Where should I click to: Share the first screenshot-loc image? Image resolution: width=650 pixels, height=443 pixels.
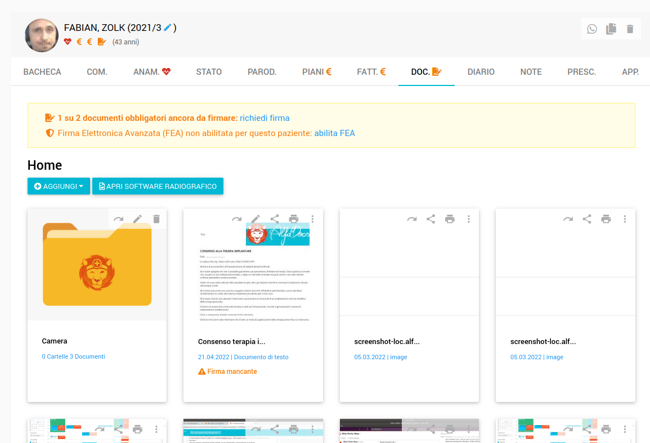(431, 219)
